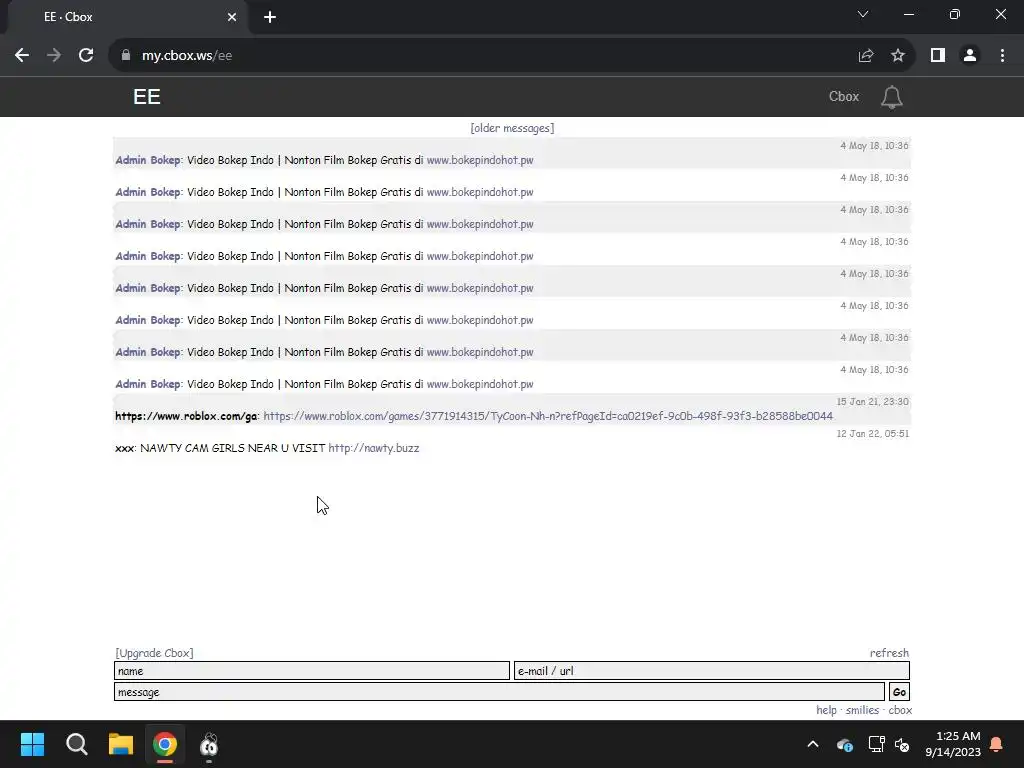Focus the name input field

click(x=312, y=671)
